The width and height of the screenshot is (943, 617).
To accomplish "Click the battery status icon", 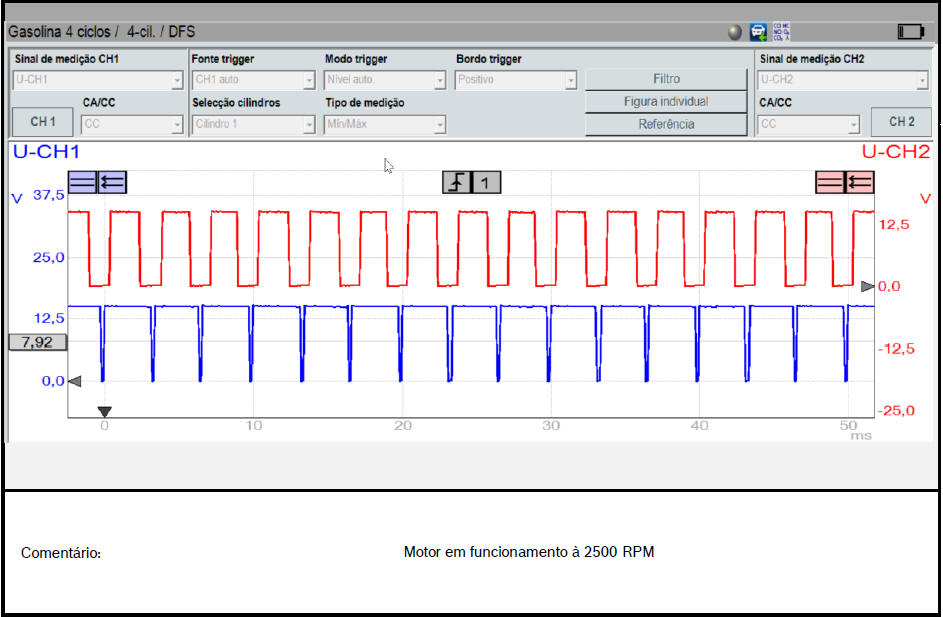I will pyautogui.click(x=910, y=32).
